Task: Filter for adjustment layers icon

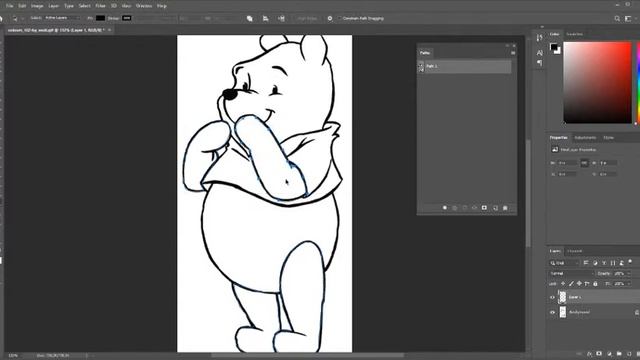Action: pyautogui.click(x=595, y=263)
